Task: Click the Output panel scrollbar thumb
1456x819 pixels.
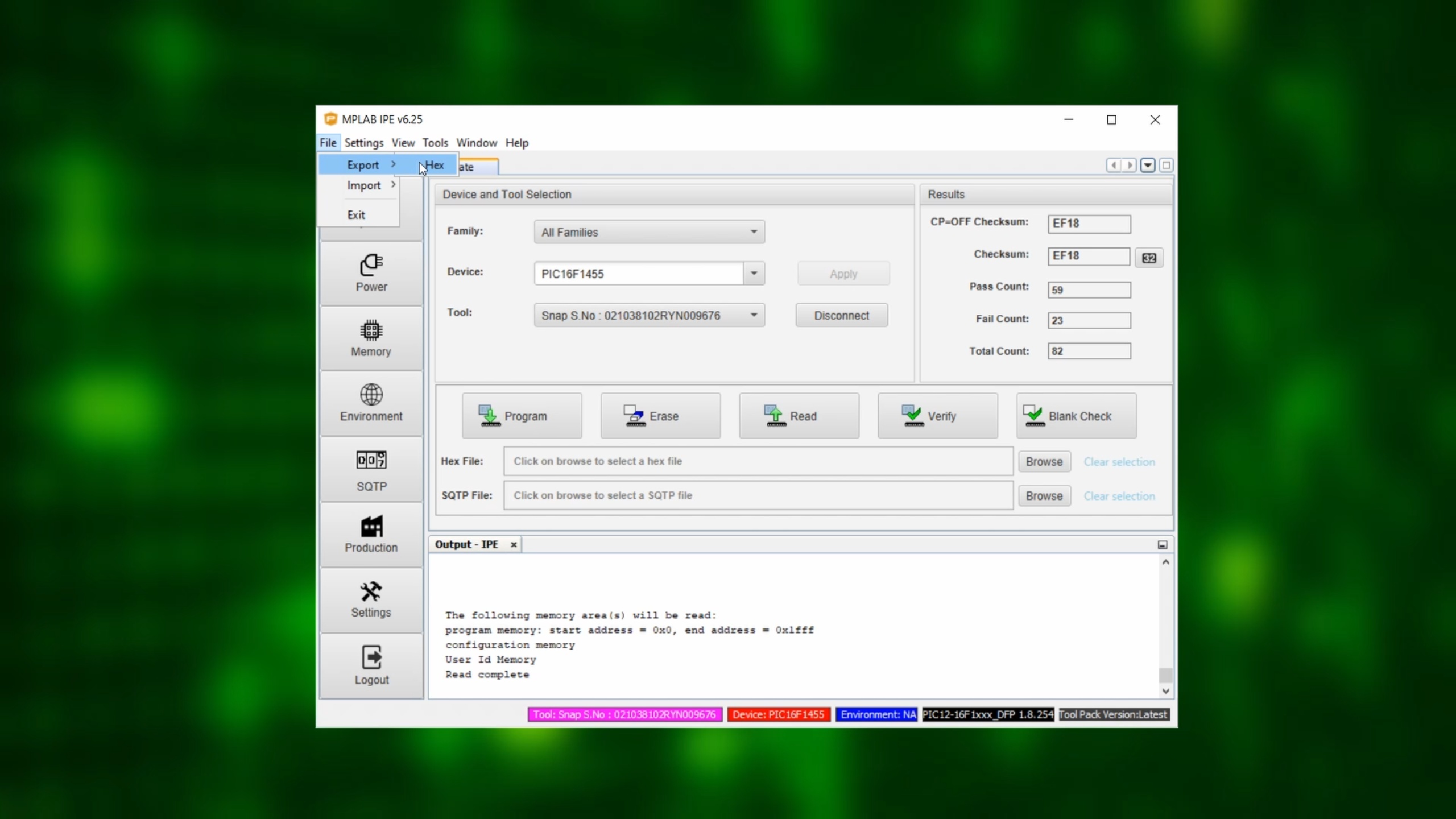Action: [x=1165, y=675]
